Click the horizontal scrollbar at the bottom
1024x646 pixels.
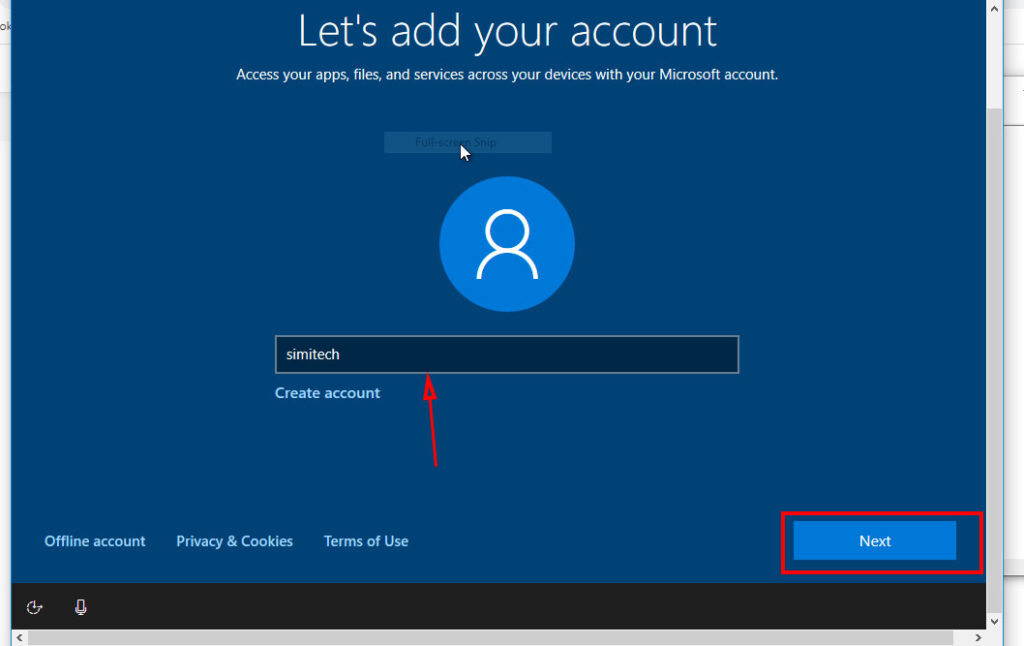pos(500,636)
